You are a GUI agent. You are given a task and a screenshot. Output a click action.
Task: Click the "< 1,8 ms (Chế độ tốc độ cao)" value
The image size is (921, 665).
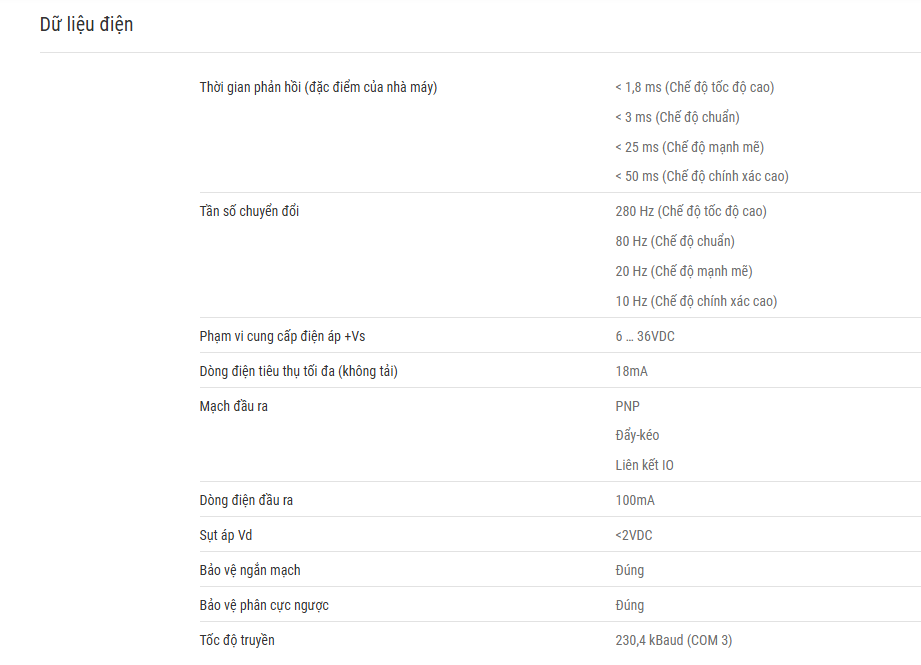coord(694,88)
